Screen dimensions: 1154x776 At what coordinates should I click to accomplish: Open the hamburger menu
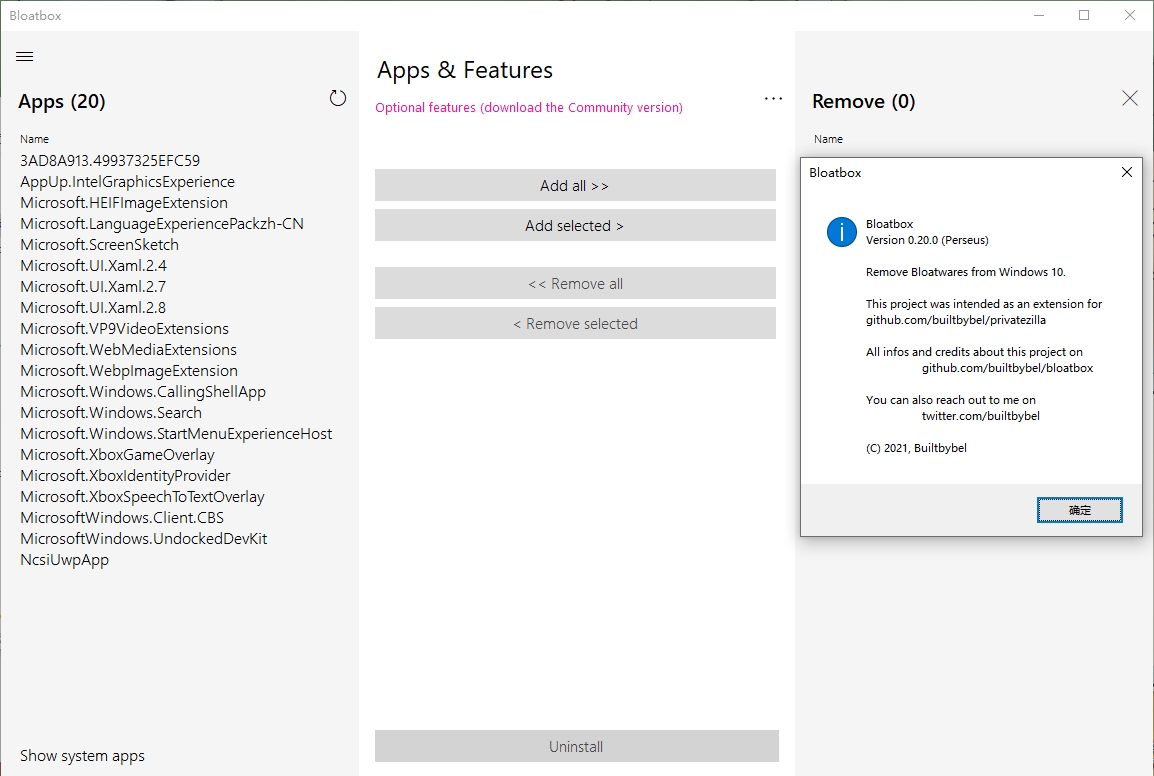coord(25,57)
